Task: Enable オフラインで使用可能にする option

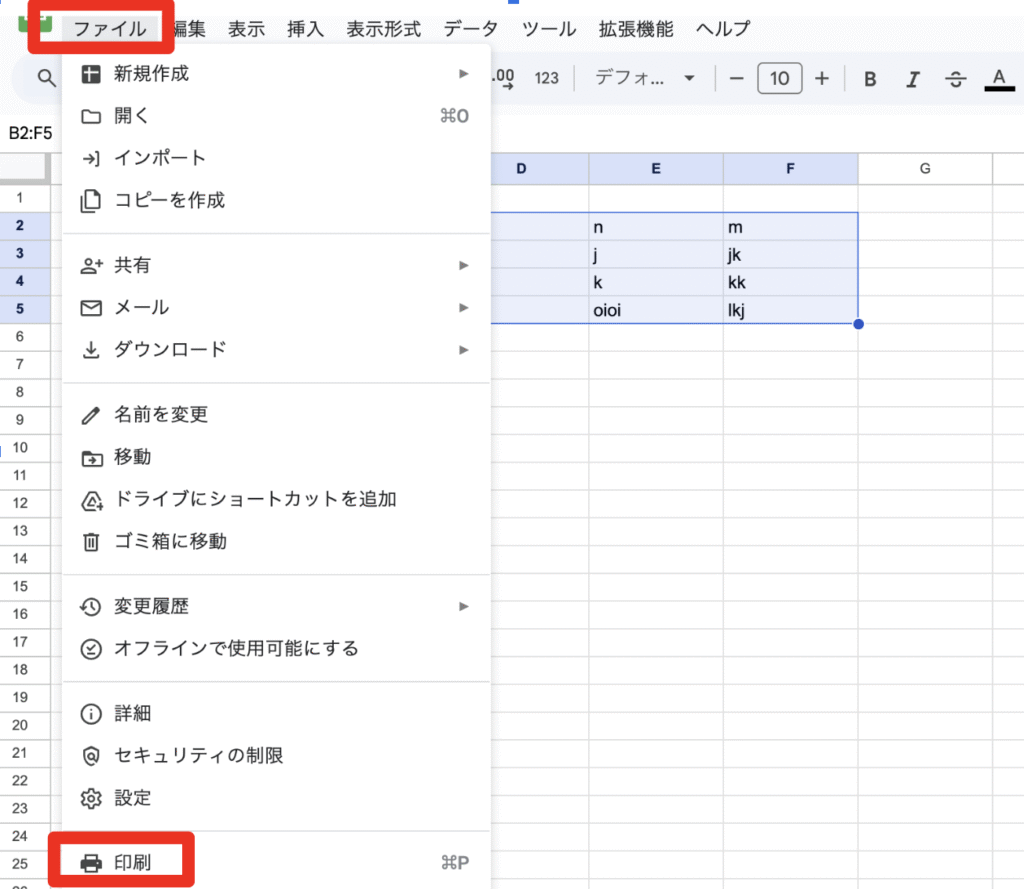Action: [236, 648]
